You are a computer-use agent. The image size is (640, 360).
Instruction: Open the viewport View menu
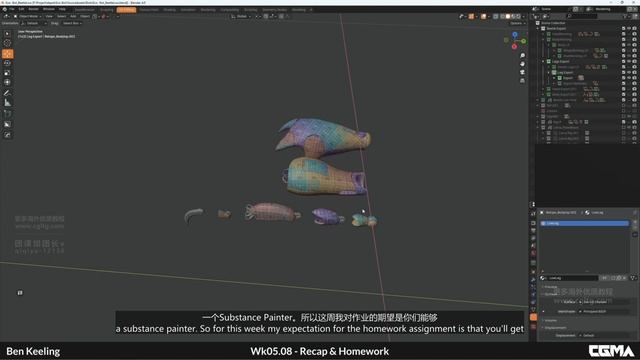[49, 16]
